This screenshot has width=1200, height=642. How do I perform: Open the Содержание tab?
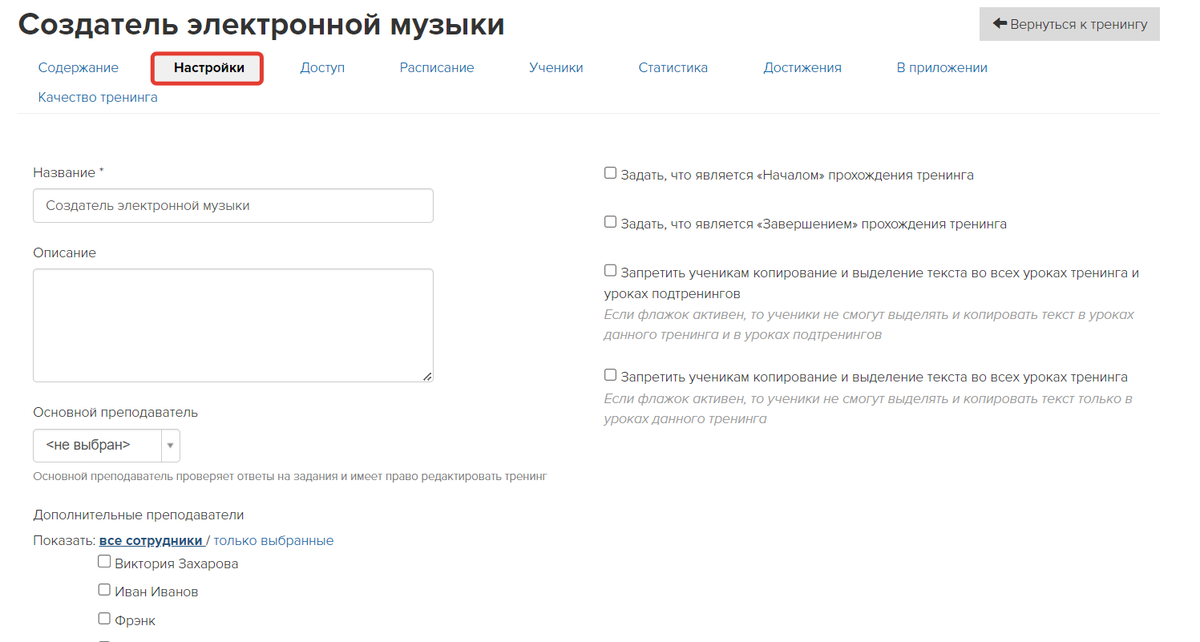tap(78, 68)
